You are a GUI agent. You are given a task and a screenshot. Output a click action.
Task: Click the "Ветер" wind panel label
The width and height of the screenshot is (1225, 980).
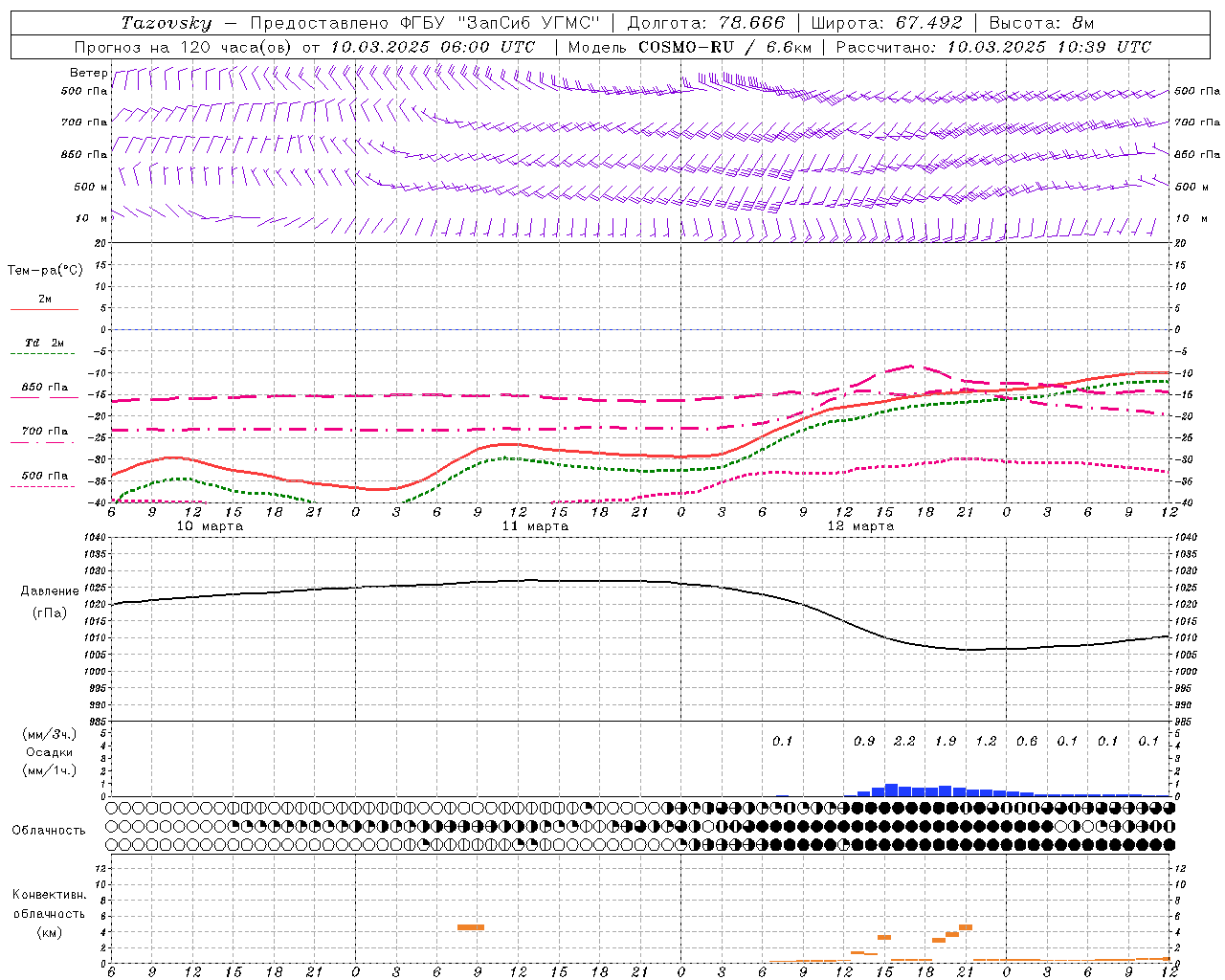88,73
